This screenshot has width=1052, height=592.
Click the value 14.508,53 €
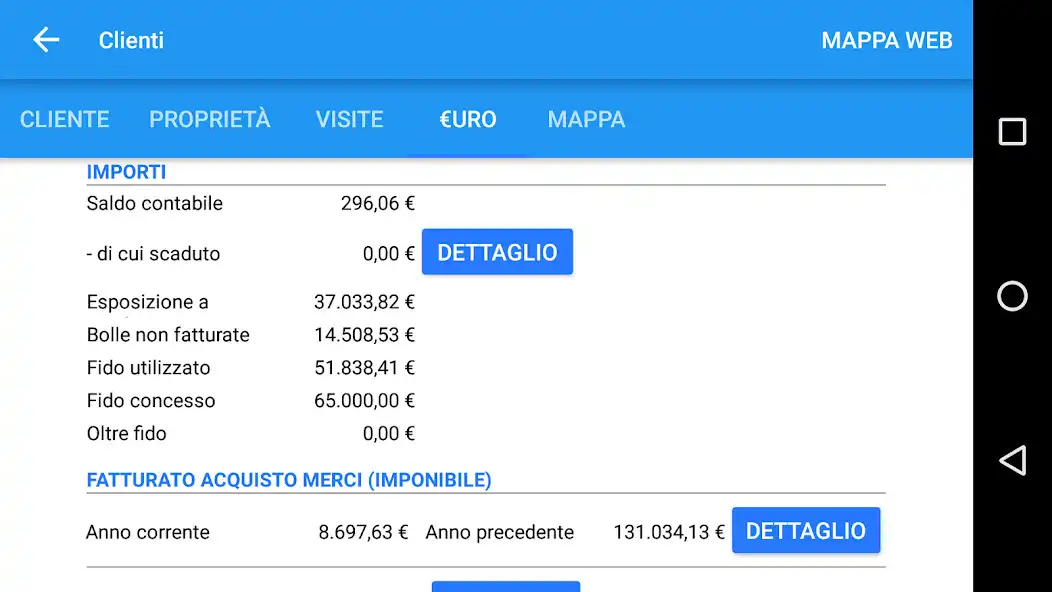pyautogui.click(x=364, y=335)
